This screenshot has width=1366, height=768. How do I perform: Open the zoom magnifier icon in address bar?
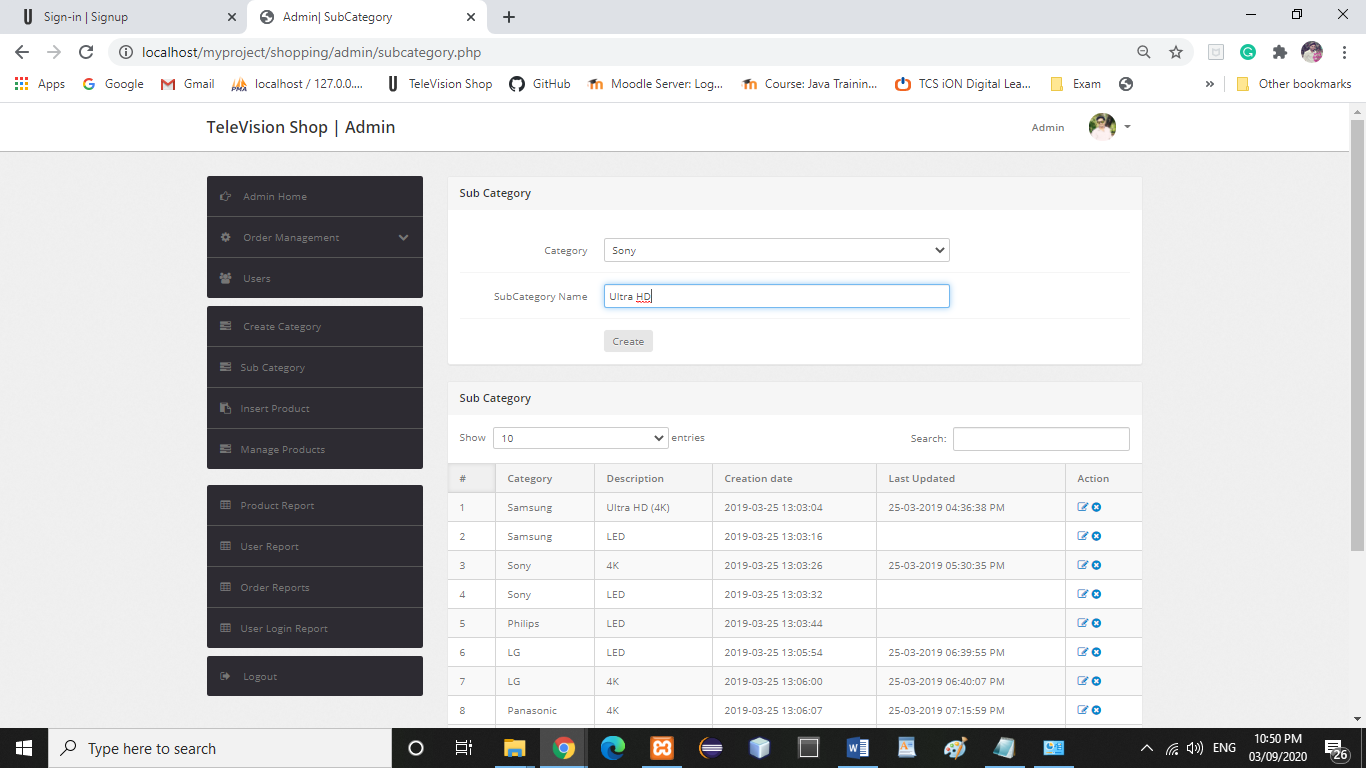1144,52
